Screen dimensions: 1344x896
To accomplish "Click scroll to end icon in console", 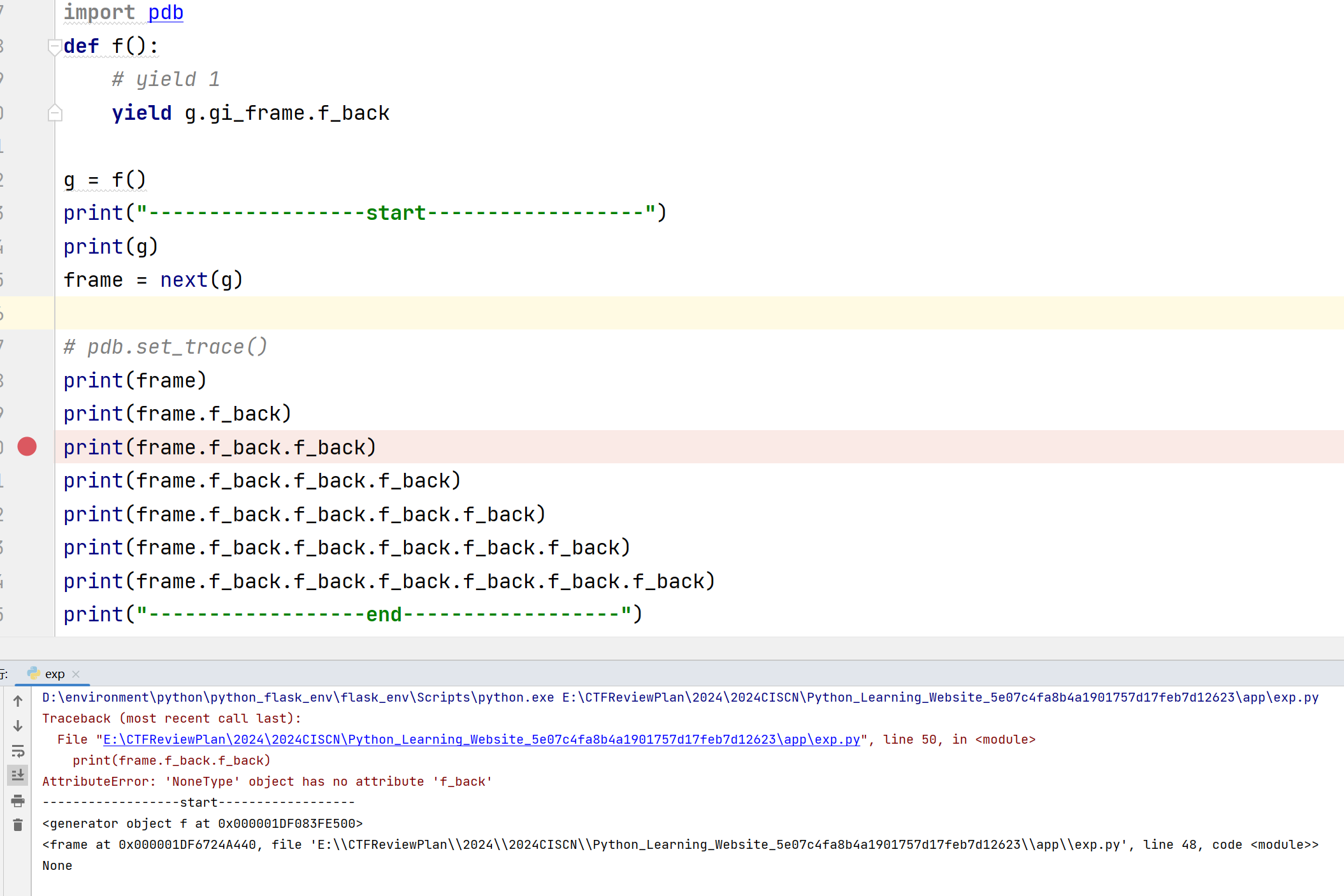I will click(x=18, y=776).
